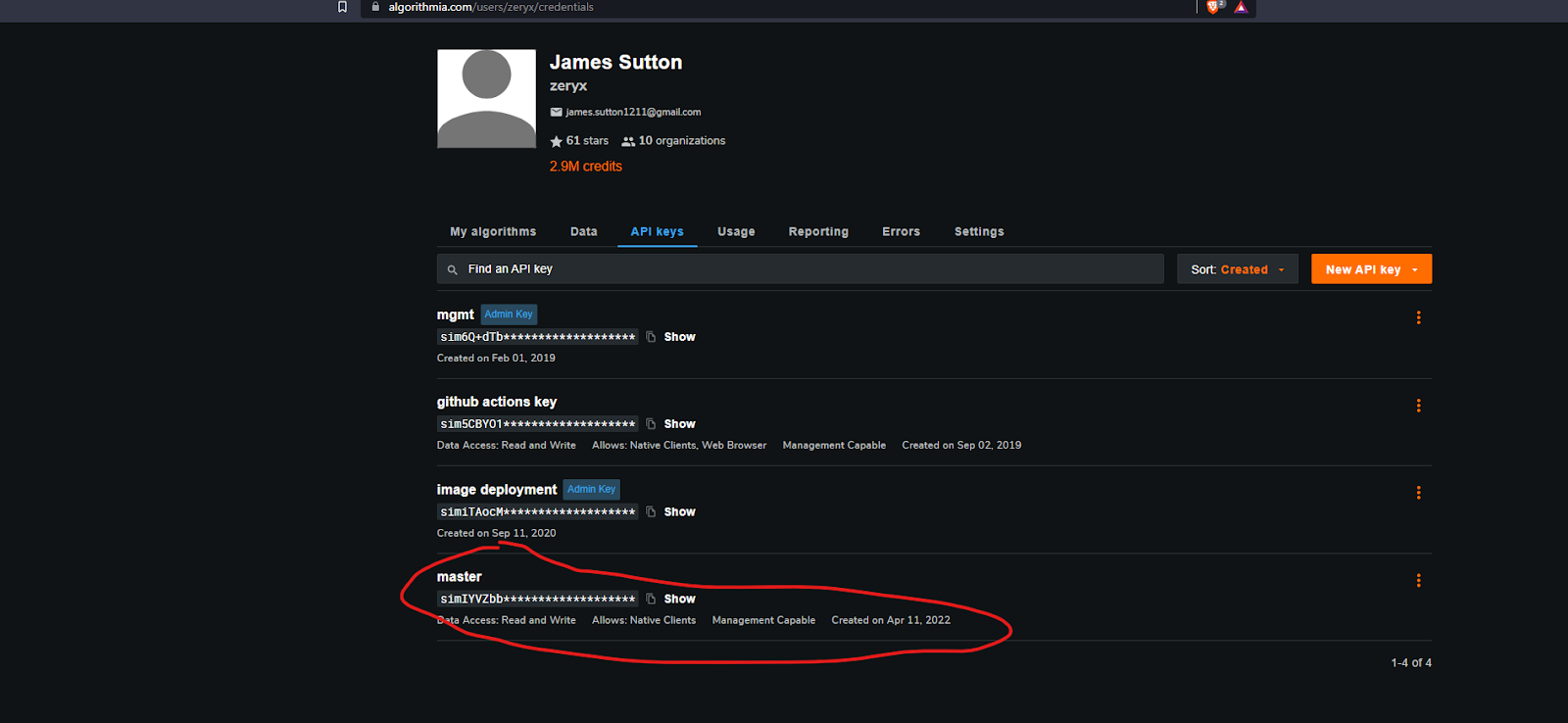Open Brave Shields icon
The image size is (1568, 723).
[x=1214, y=7]
